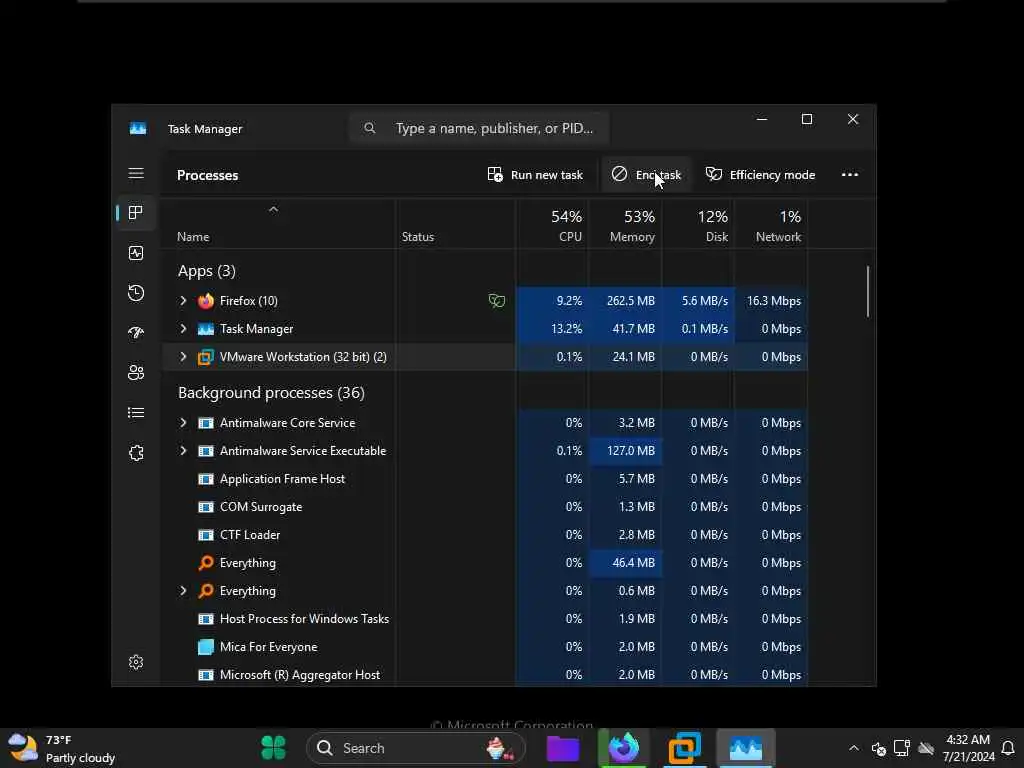Switch to VMware Workstation on taskbar
Image resolution: width=1024 pixels, height=768 pixels.
[x=684, y=748]
